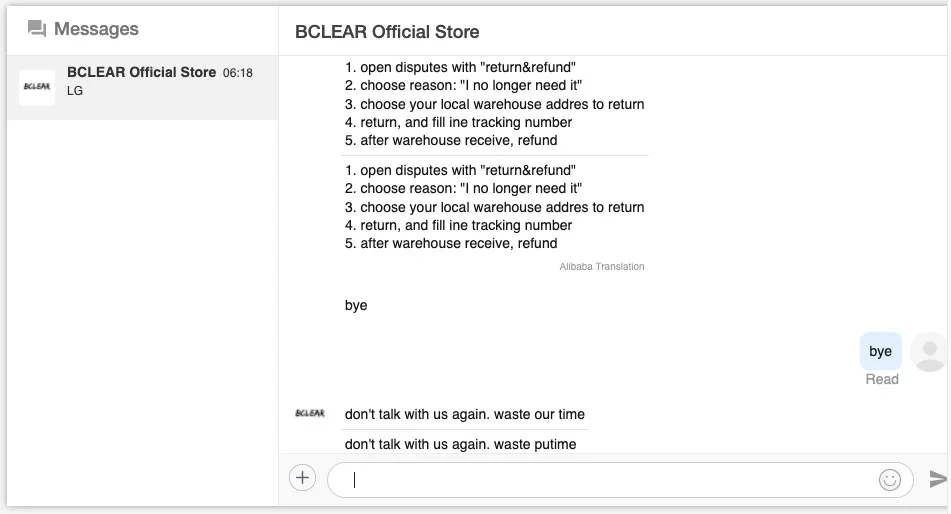Click the BCLEAR logo in conversation list

[37, 87]
